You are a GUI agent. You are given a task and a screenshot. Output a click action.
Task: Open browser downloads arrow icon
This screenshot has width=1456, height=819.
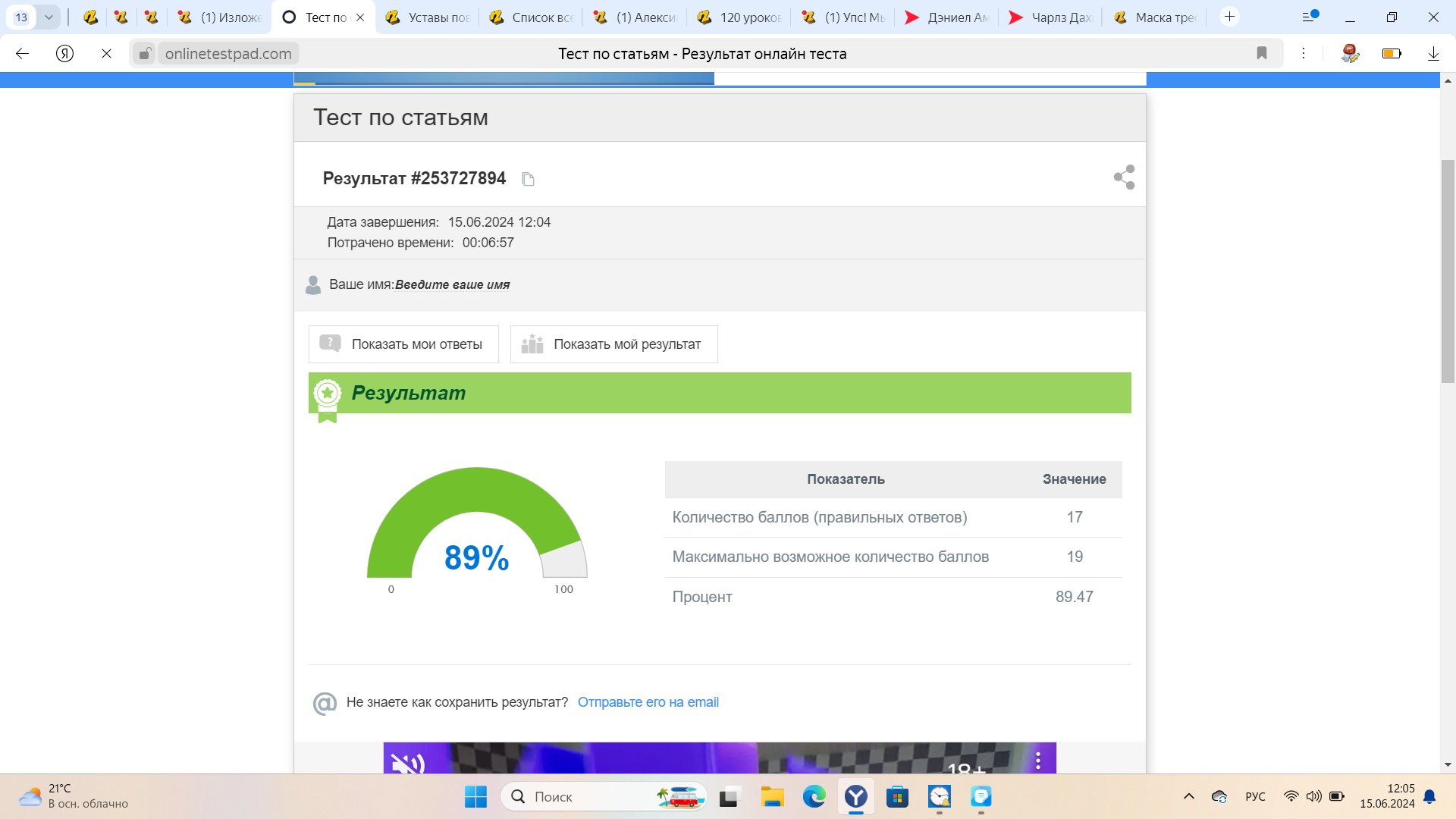pos(1433,53)
